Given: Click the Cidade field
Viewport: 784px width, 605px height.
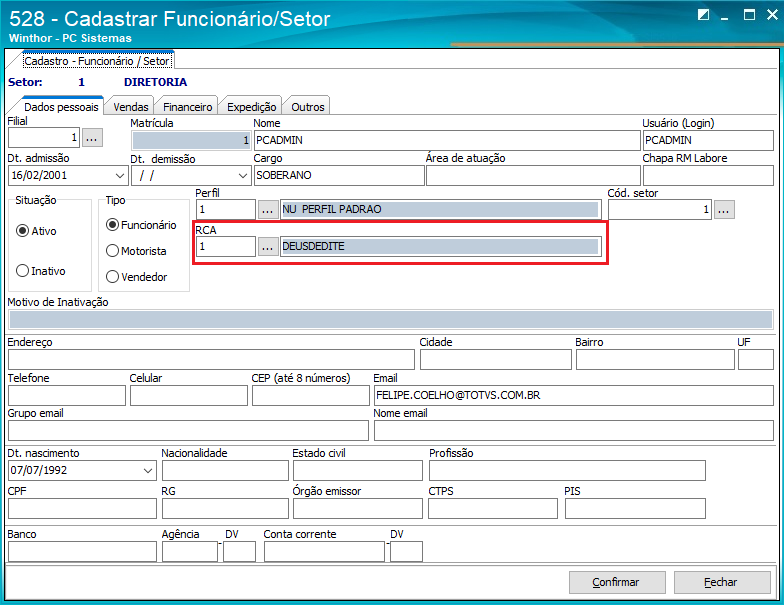Looking at the screenshot, I should pos(496,360).
